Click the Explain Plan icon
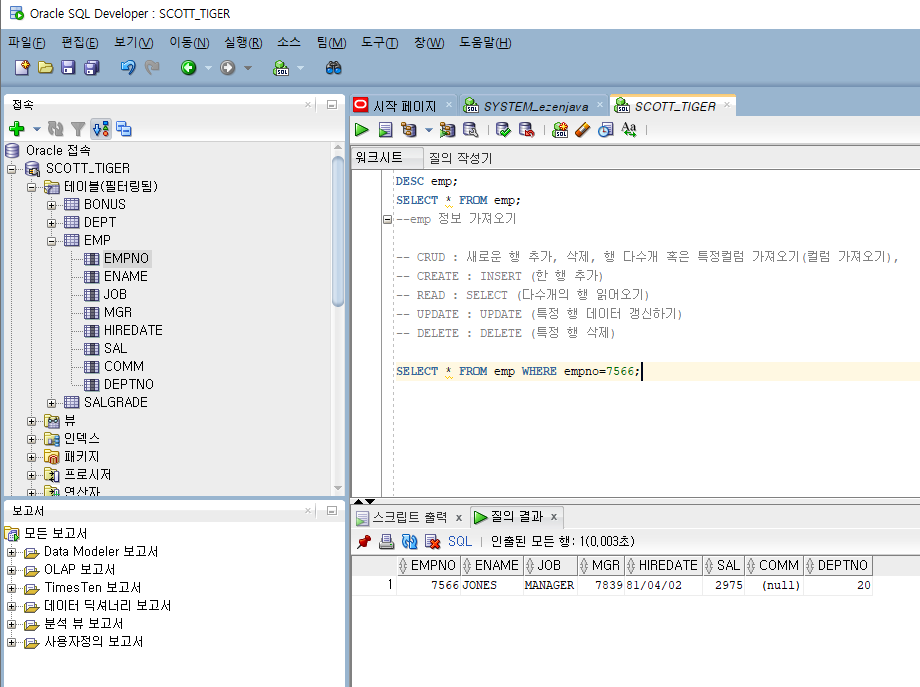 (409, 130)
